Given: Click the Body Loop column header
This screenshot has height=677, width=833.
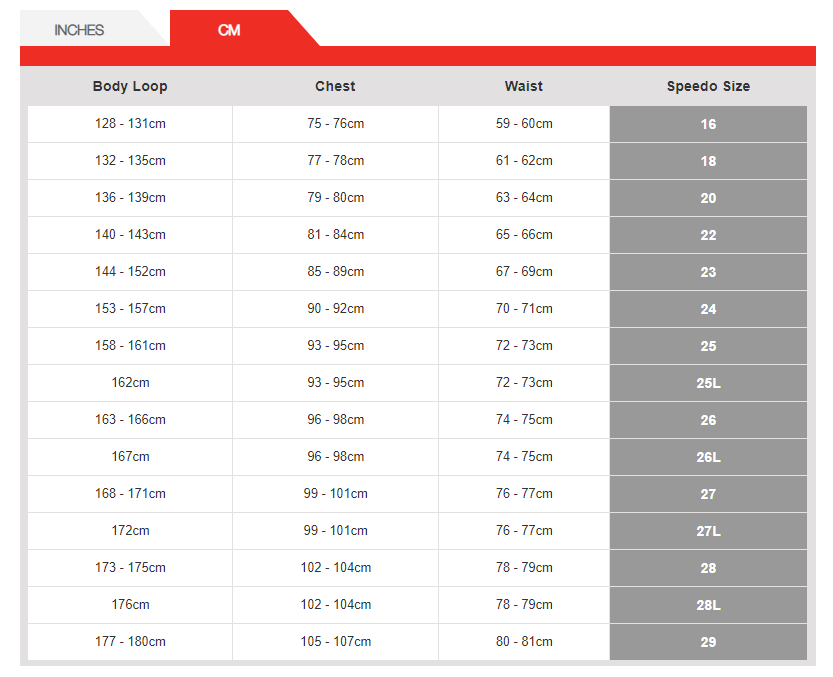Looking at the screenshot, I should [130, 86].
